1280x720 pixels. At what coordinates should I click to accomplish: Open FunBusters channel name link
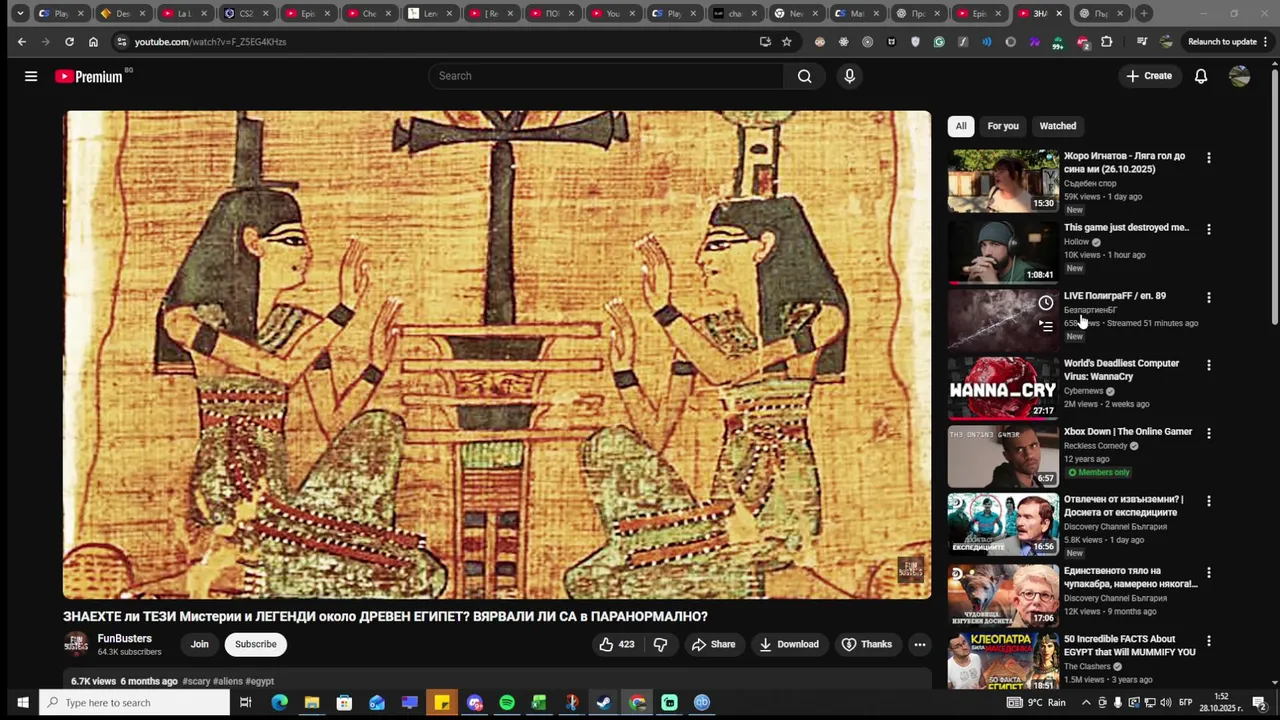(125, 638)
